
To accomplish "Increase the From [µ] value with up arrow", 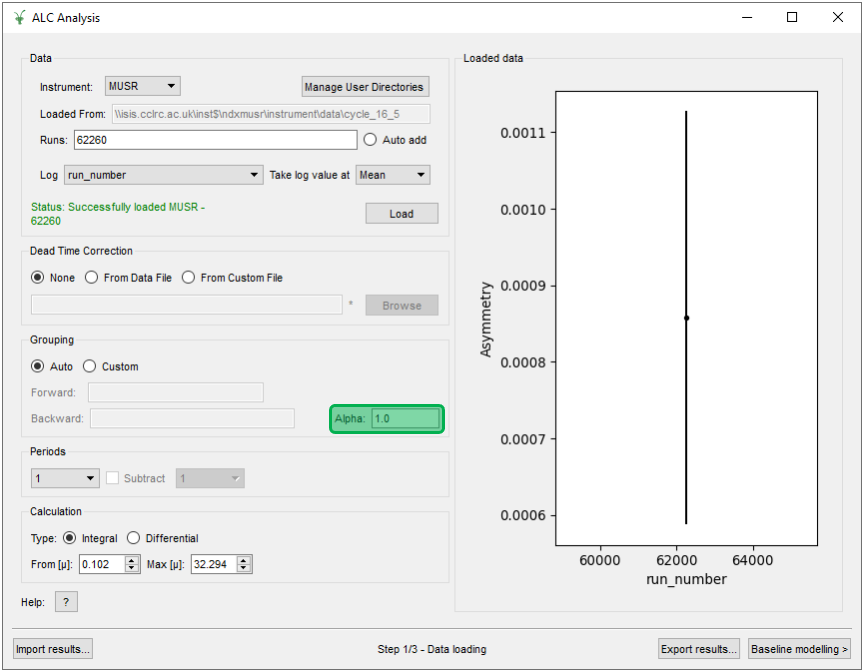I will click(x=132, y=561).
